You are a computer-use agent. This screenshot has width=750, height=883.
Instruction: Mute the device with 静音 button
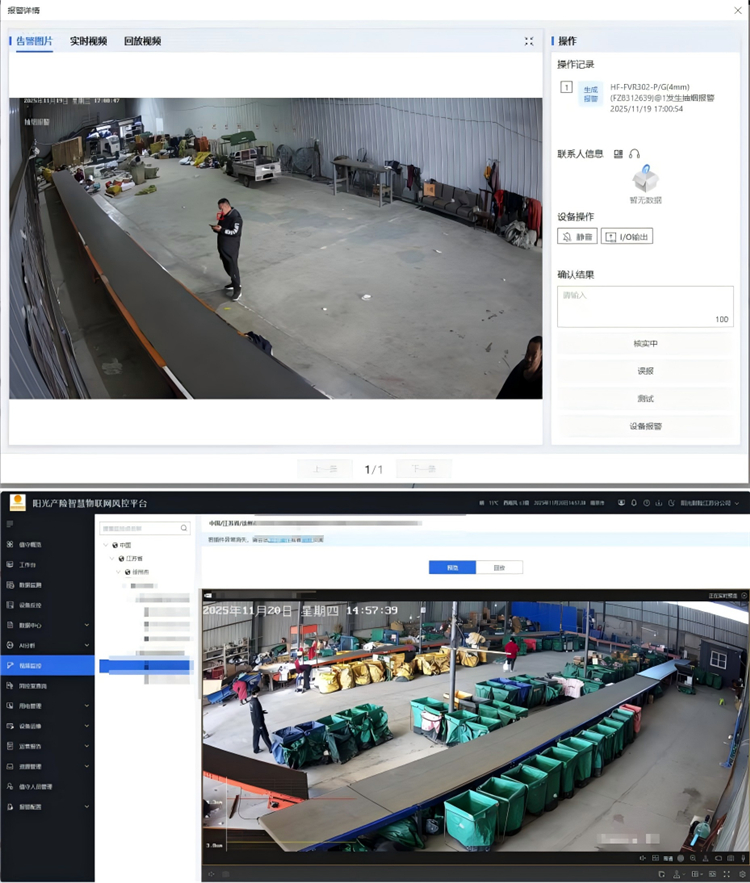point(577,237)
